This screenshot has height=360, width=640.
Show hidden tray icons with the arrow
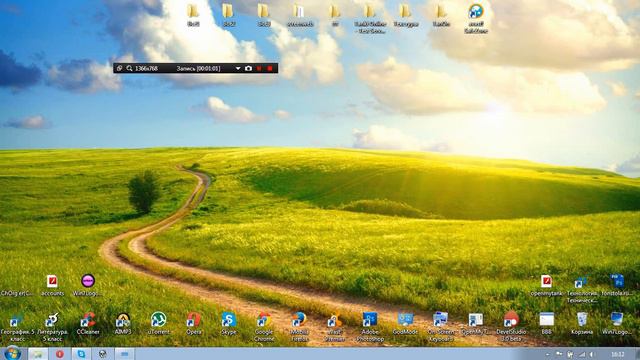click(x=547, y=354)
